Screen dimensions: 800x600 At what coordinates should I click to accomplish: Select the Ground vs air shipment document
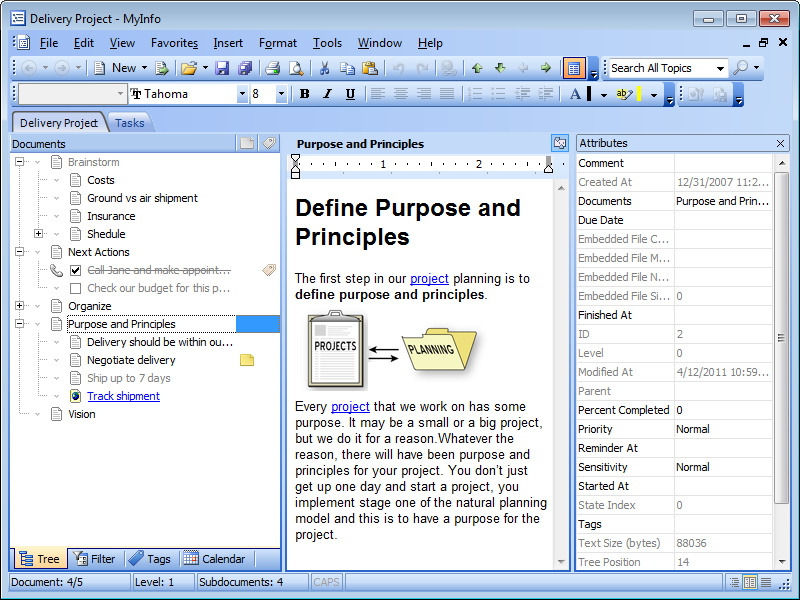click(x=142, y=198)
